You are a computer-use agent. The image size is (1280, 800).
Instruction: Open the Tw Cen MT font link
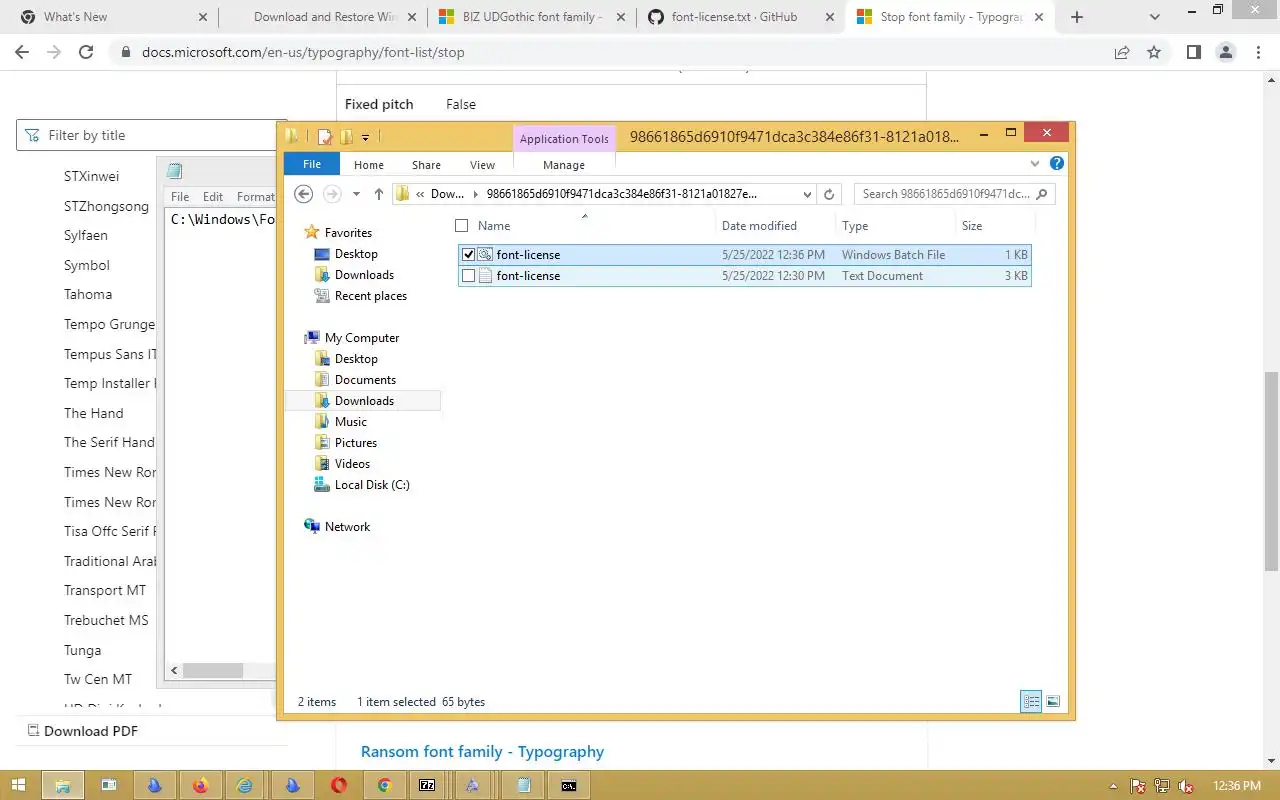pos(98,679)
